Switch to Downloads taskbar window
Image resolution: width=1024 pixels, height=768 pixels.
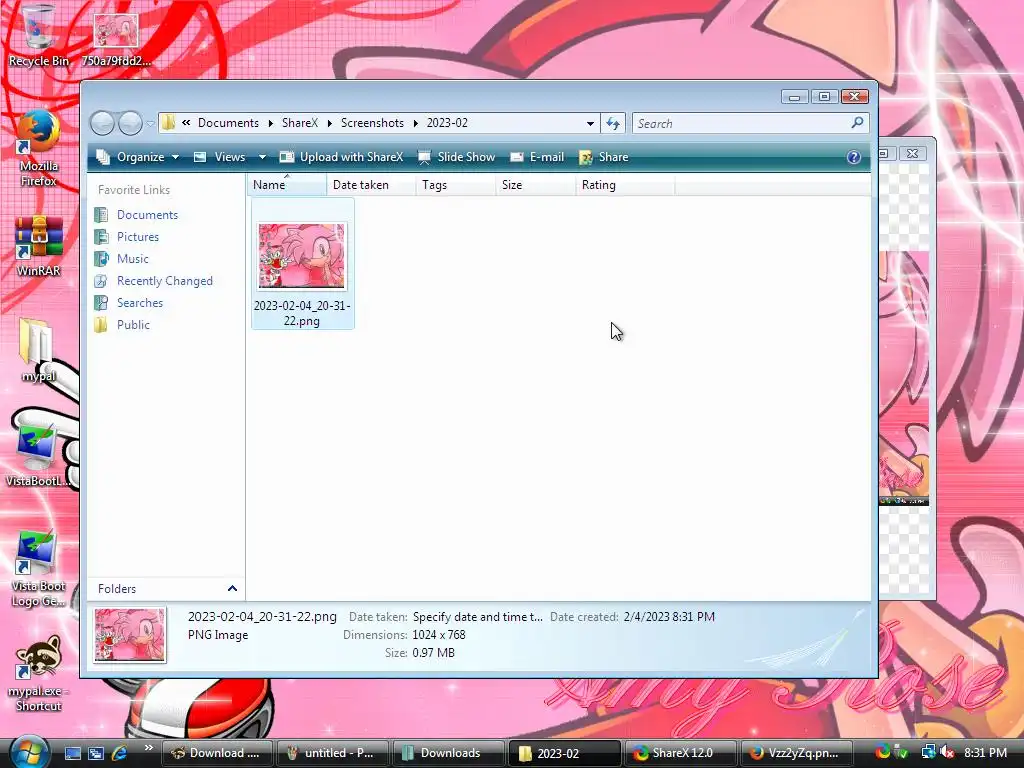tap(448, 753)
